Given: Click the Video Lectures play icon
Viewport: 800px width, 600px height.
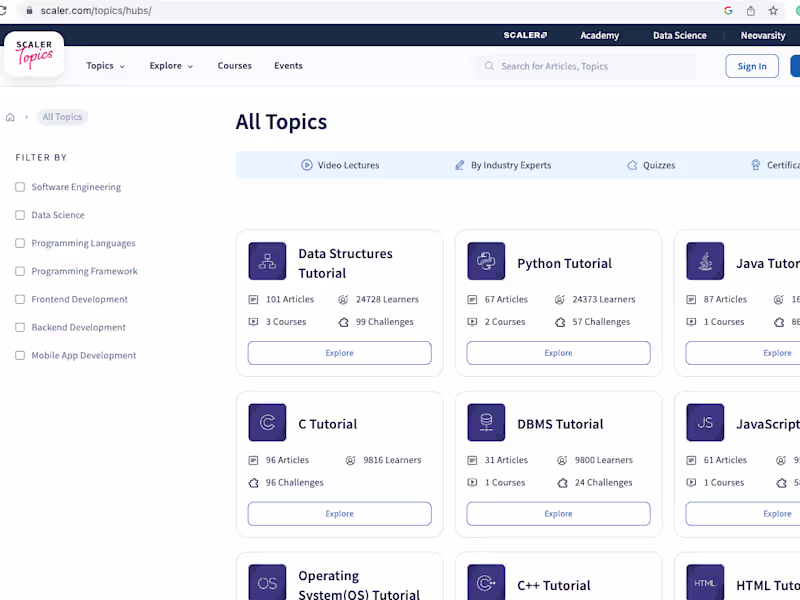Looking at the screenshot, I should pyautogui.click(x=307, y=165).
